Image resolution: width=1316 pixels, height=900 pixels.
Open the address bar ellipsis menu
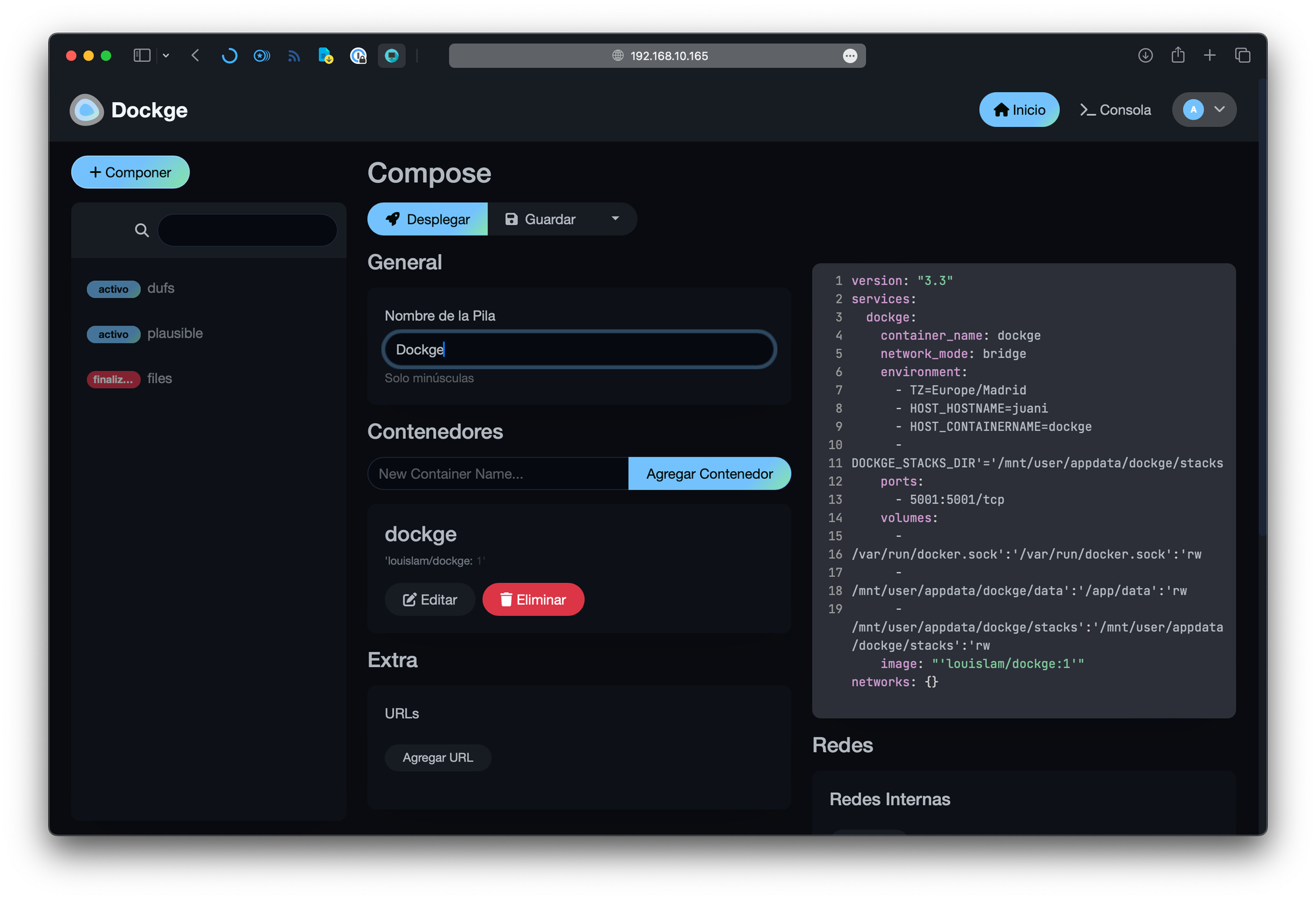(x=850, y=56)
